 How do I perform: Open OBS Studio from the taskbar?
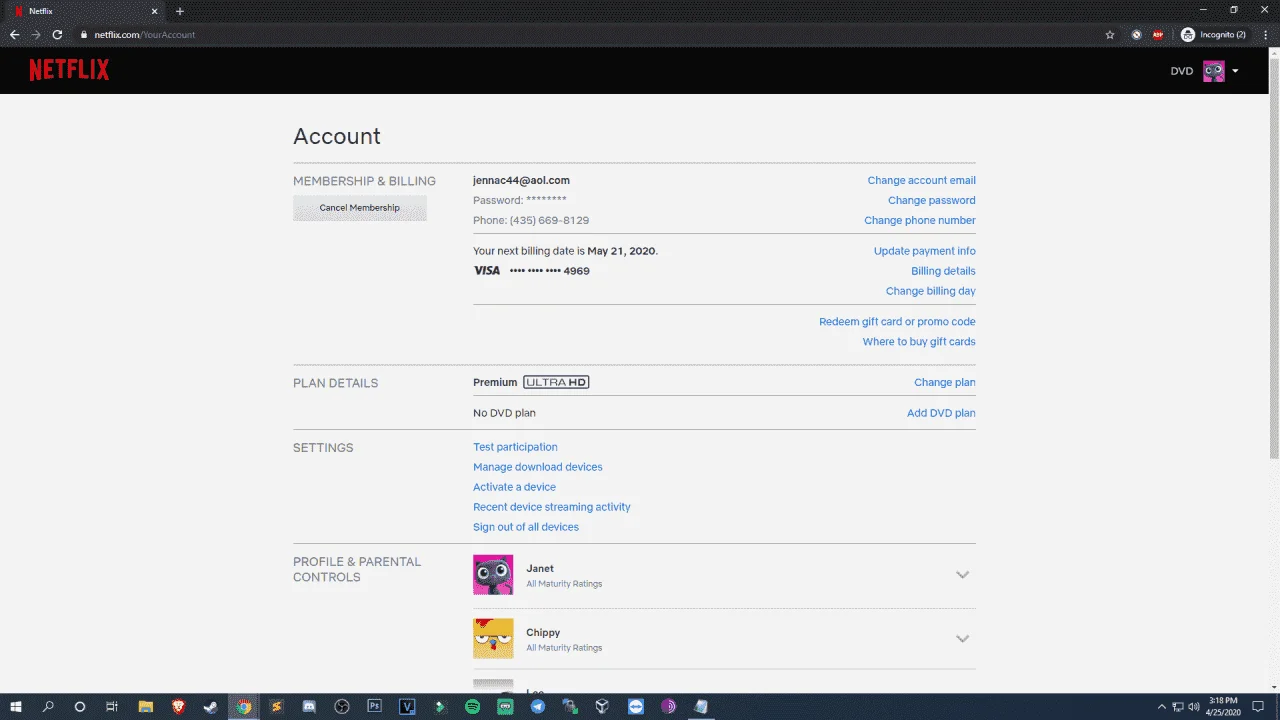pos(342,706)
